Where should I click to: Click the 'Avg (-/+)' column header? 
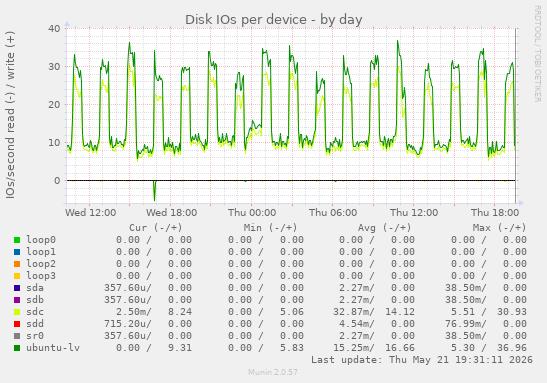point(384,228)
